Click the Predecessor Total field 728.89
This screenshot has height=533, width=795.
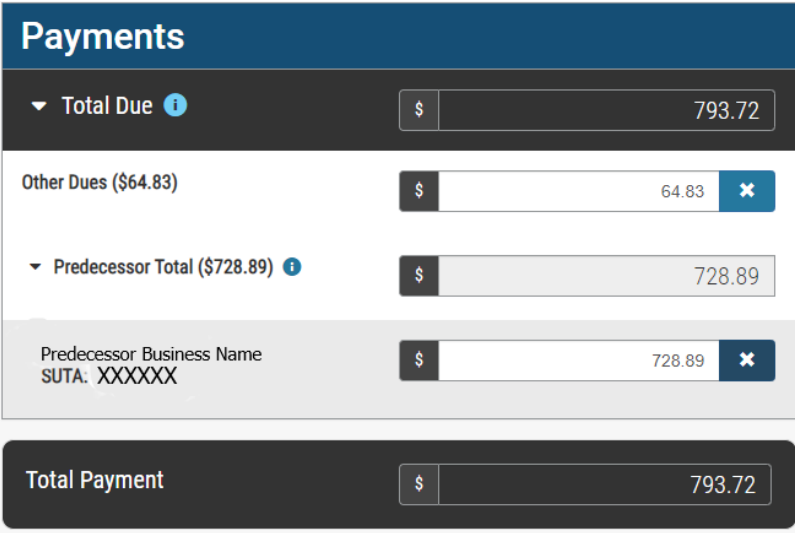(606, 276)
